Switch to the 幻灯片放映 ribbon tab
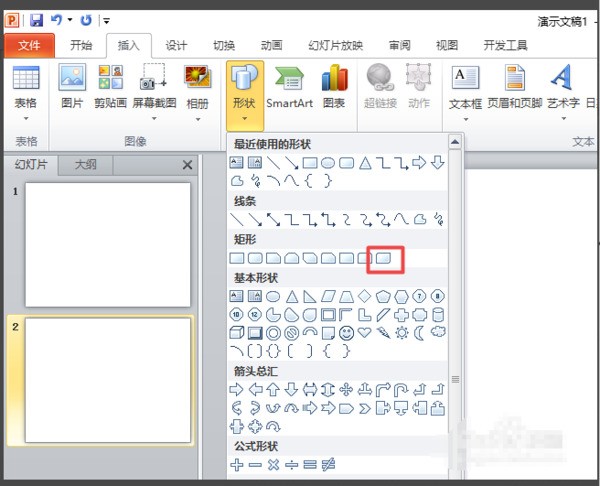This screenshot has height=486, width=600. [x=336, y=46]
